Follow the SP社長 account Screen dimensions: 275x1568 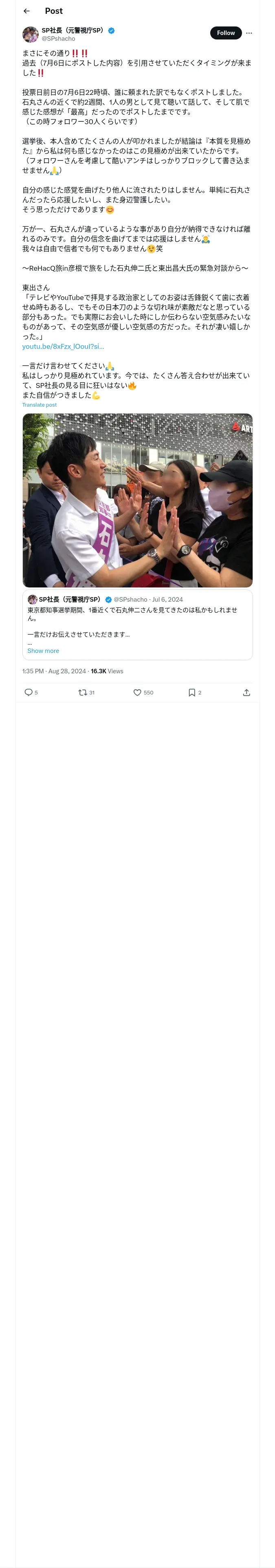click(x=226, y=33)
